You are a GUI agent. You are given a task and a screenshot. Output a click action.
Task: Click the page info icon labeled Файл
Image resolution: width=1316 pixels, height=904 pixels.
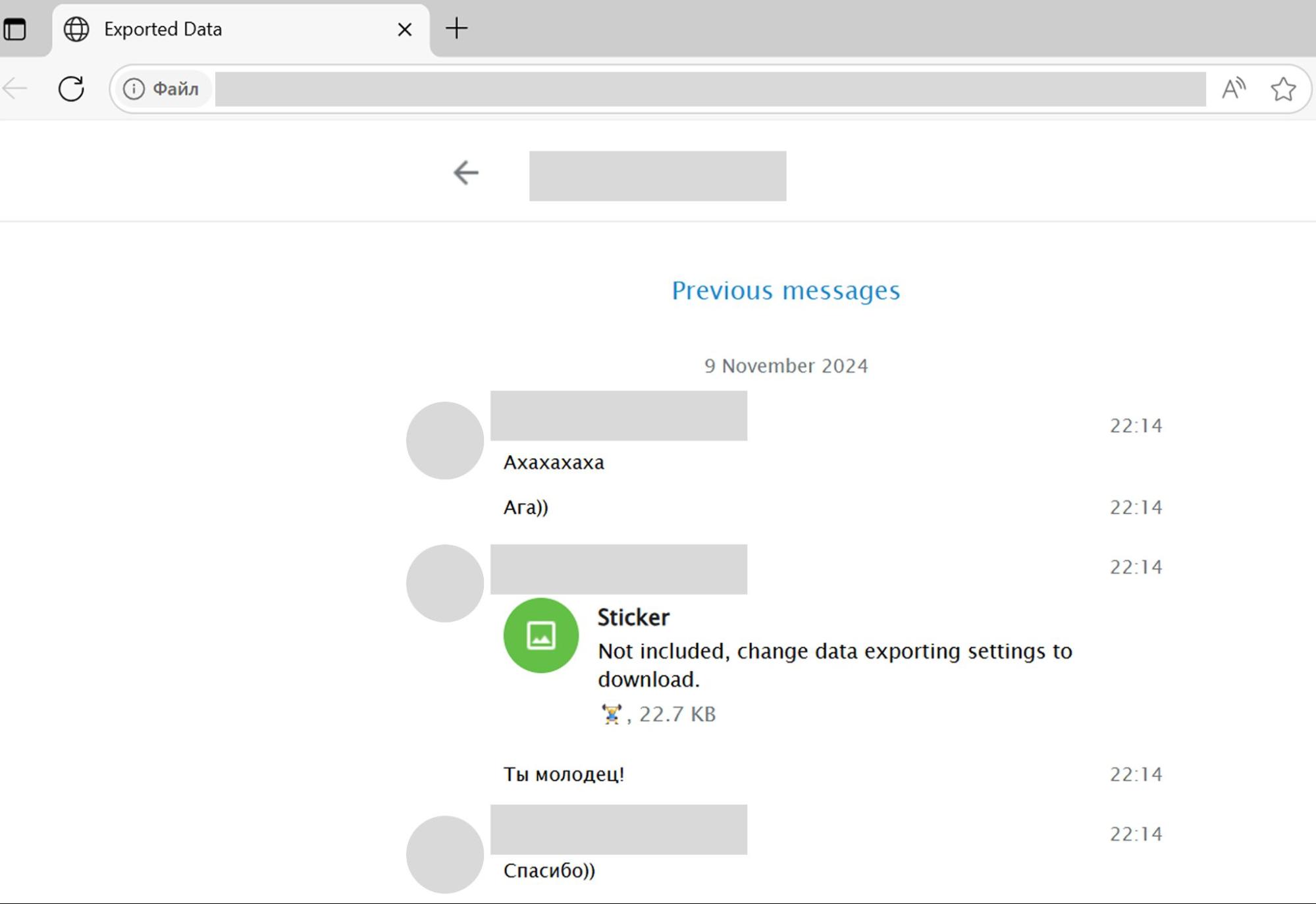click(x=134, y=88)
